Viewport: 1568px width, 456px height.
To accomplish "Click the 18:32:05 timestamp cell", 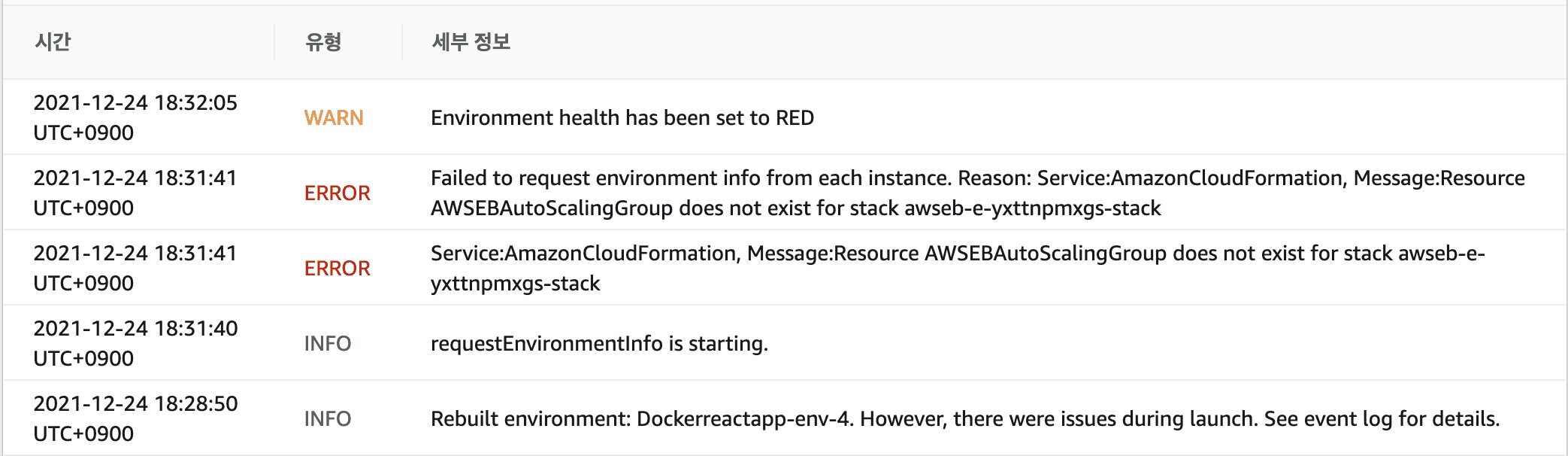I will pyautogui.click(x=135, y=117).
